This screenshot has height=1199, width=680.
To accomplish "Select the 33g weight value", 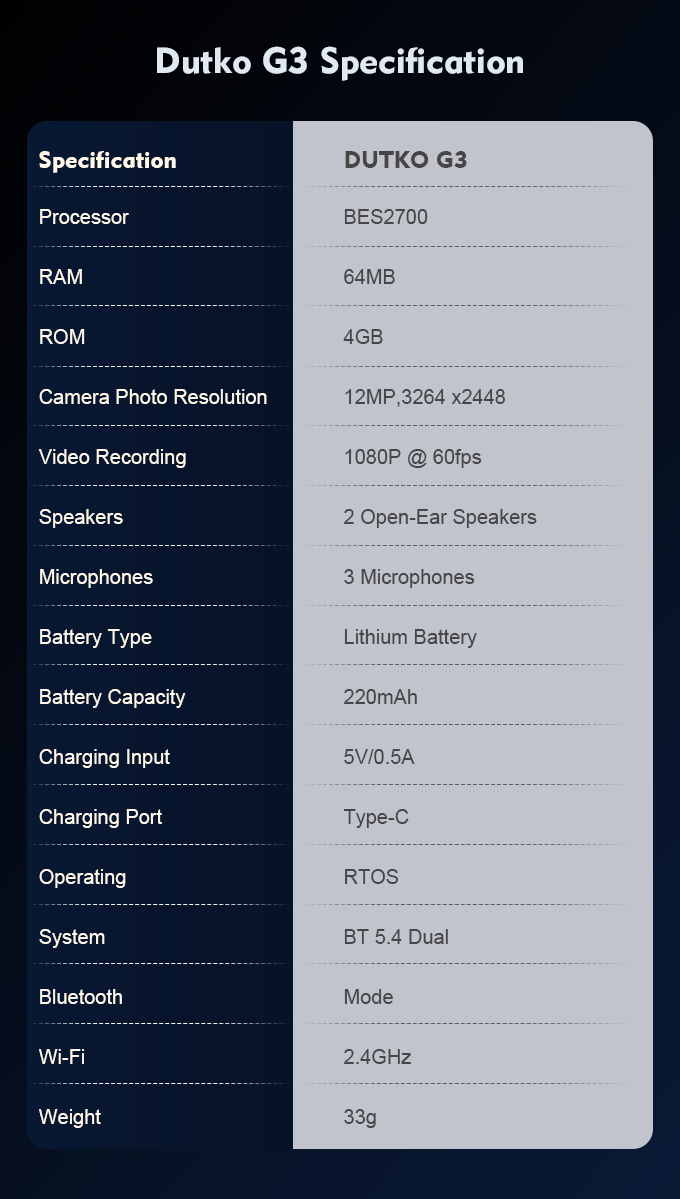I will pos(360,1117).
